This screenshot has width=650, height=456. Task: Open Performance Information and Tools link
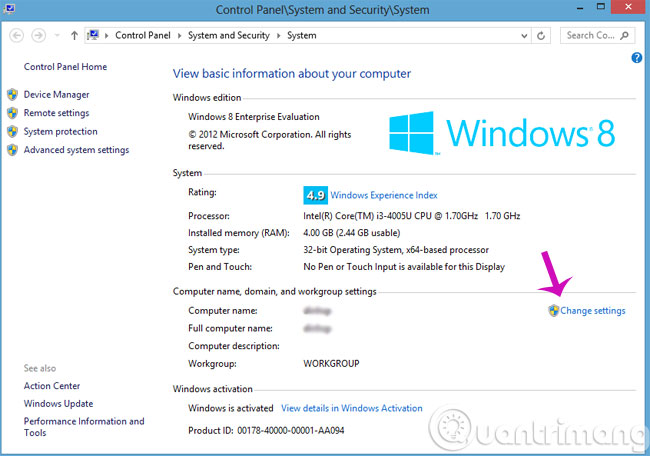84,427
